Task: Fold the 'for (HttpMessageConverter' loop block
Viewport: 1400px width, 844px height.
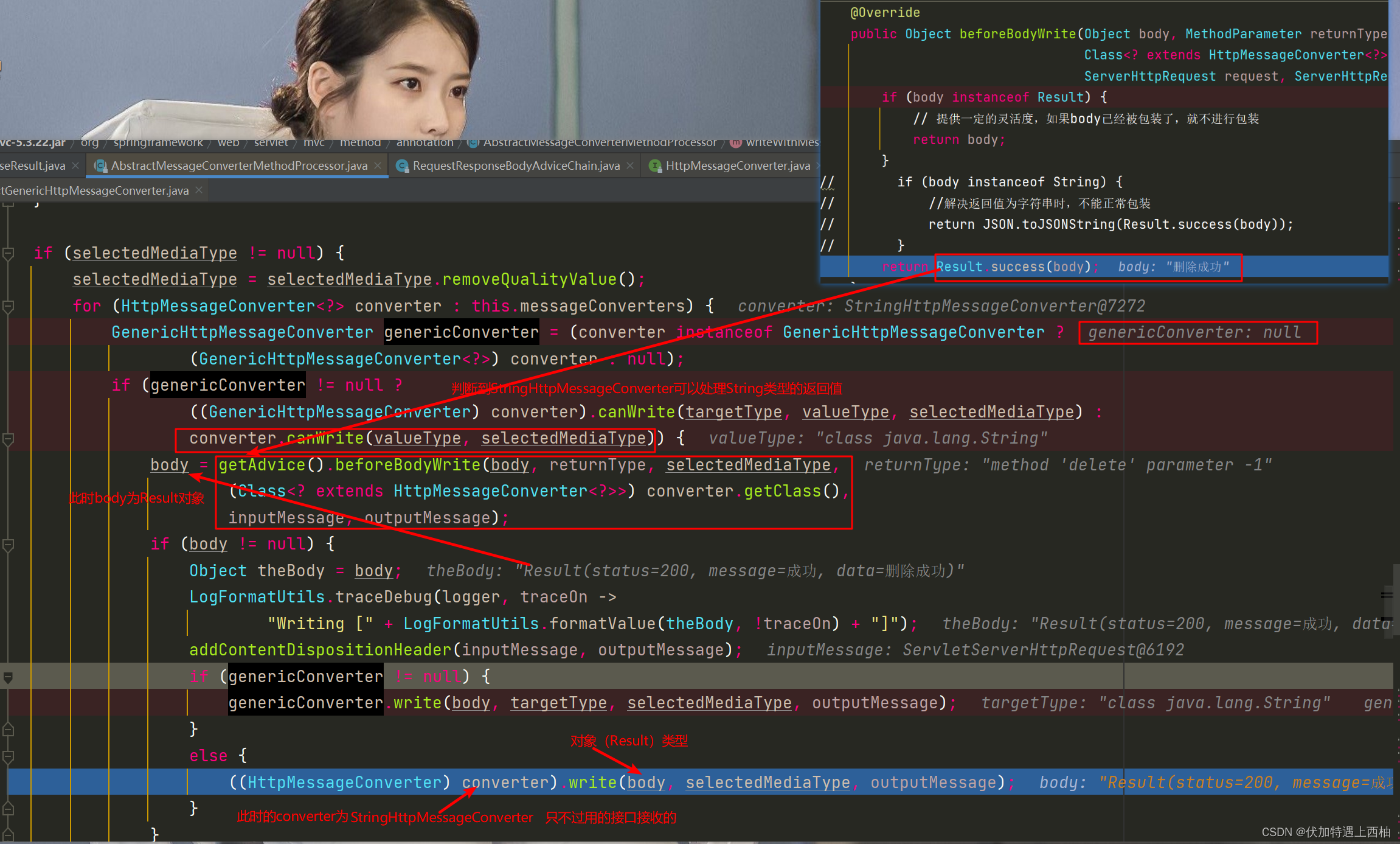Action: click(9, 306)
